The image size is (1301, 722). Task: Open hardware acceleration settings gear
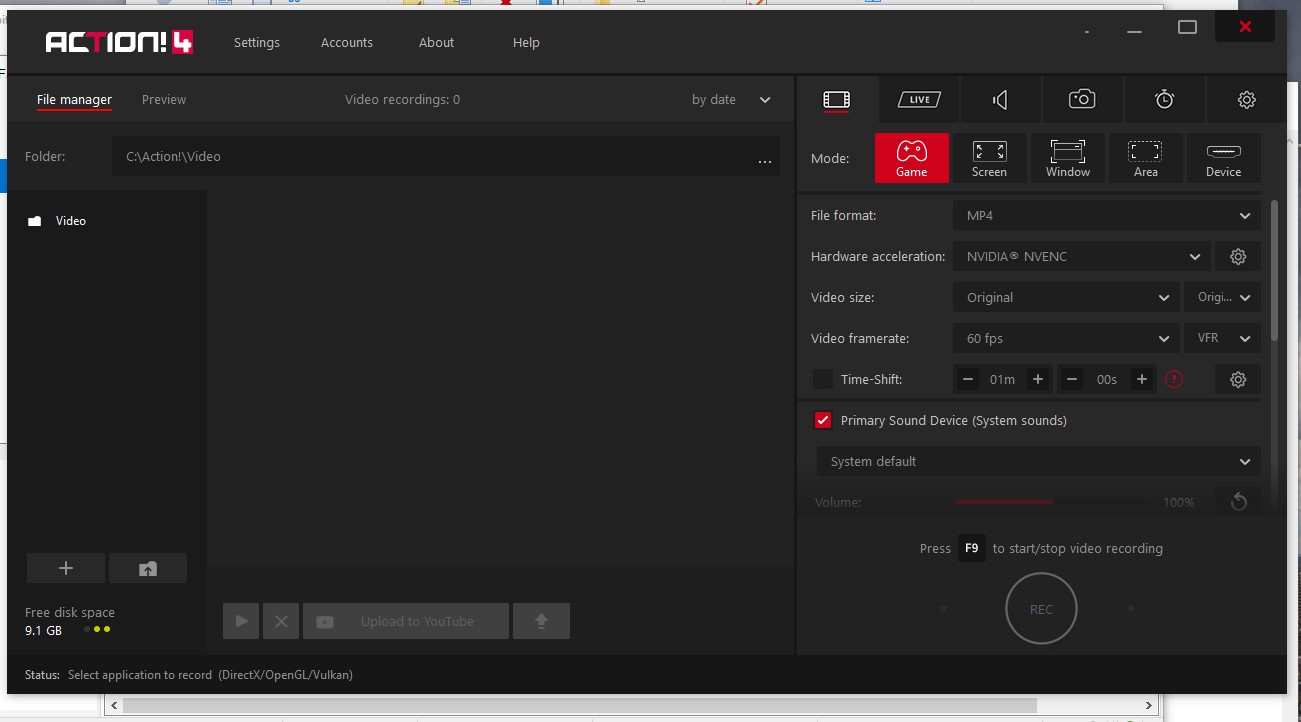tap(1238, 256)
